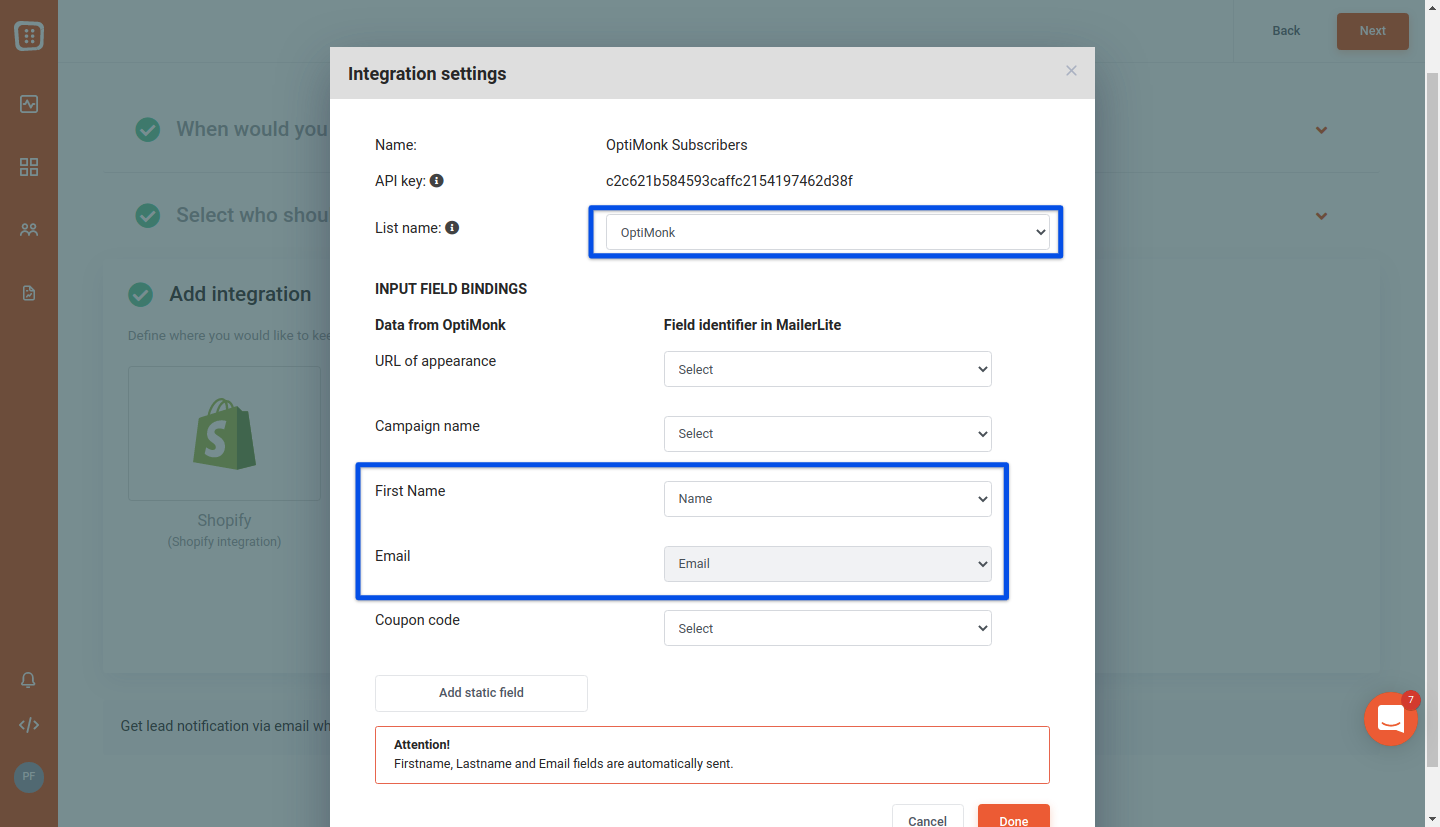Viewport: 1440px width, 827px height.
Task: Open the notifications bell icon
Action: [29, 680]
